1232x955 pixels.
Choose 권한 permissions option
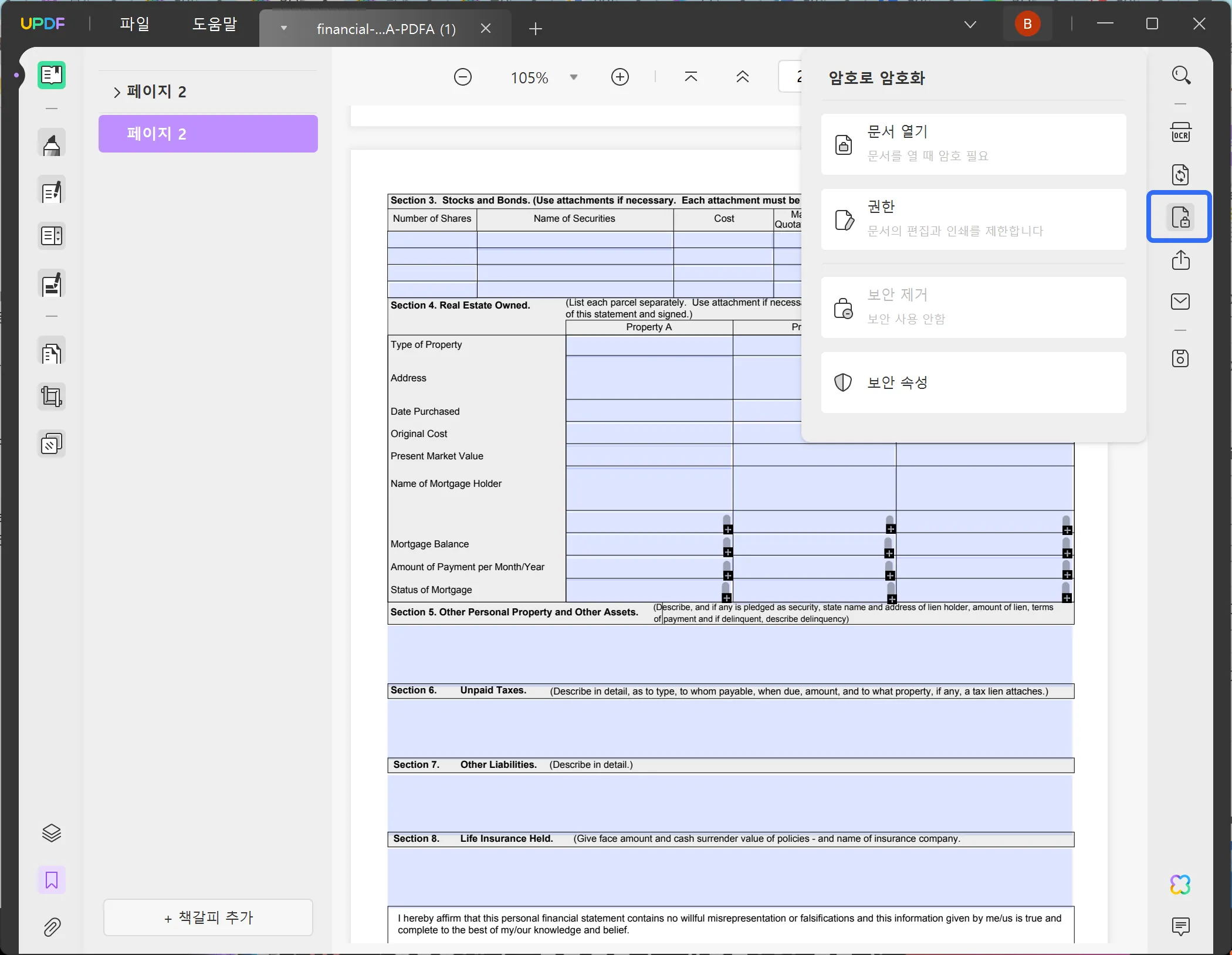(x=973, y=219)
